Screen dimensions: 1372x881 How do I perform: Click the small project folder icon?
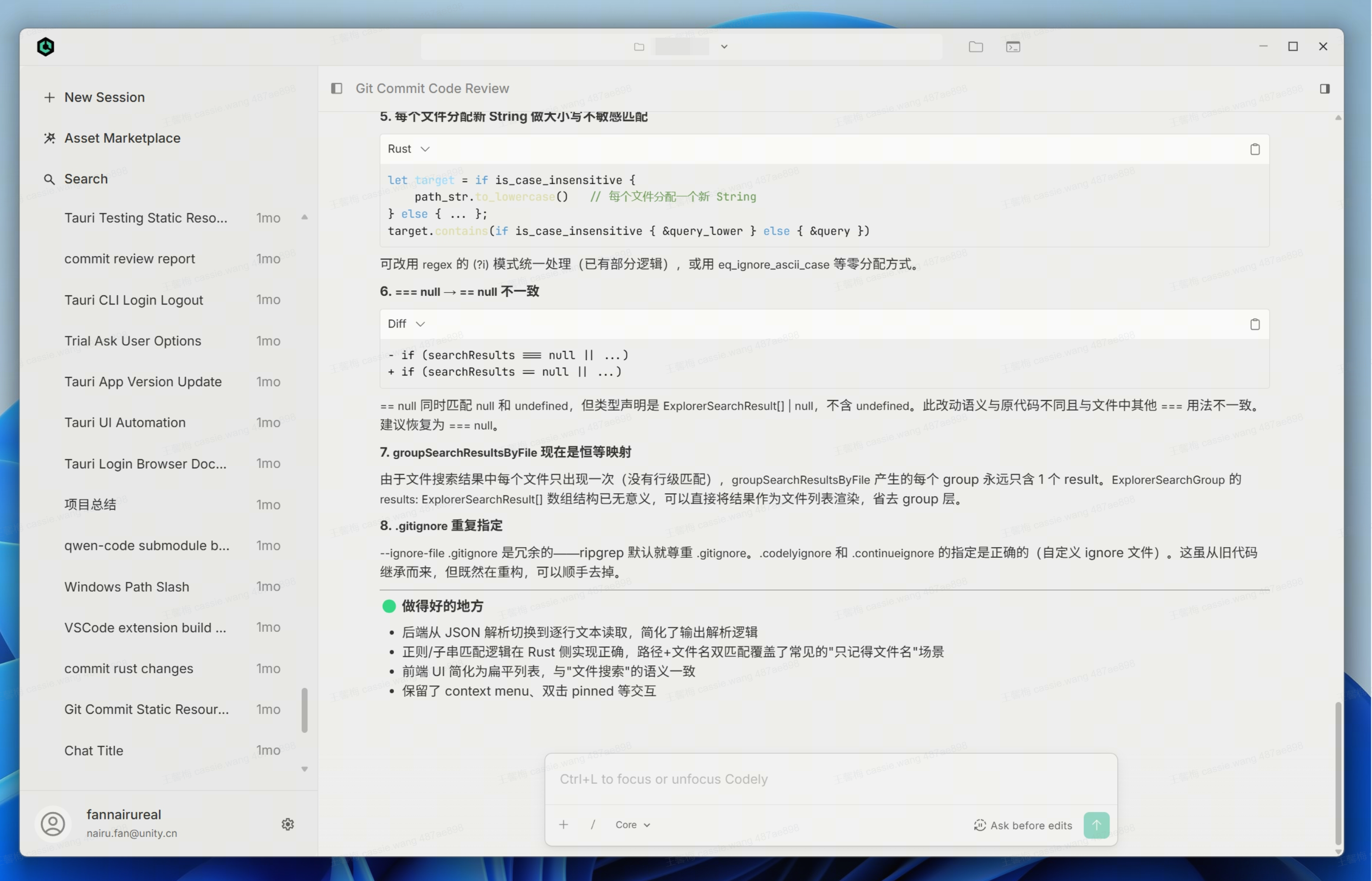click(639, 47)
